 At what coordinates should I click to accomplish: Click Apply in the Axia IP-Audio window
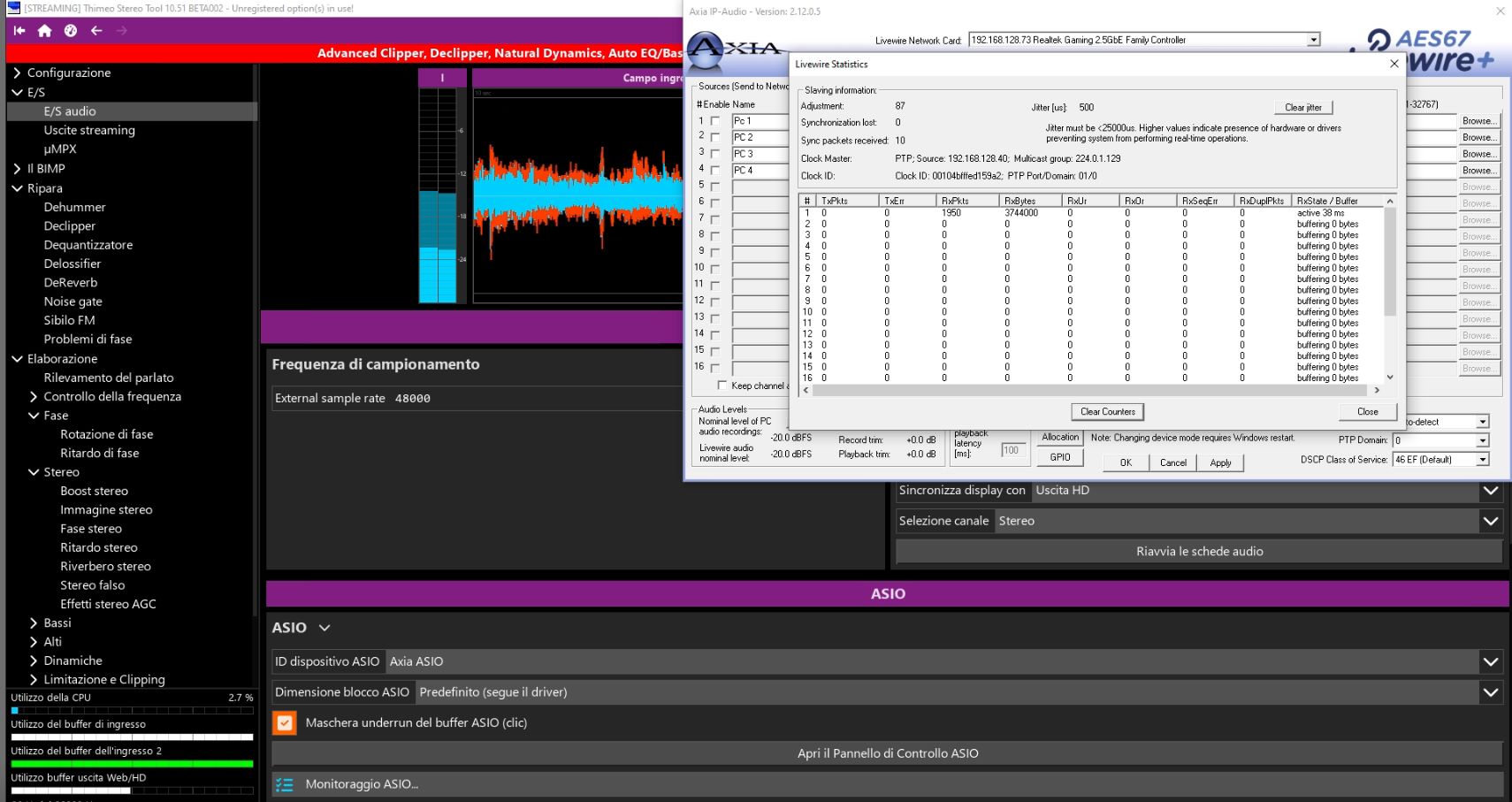click(x=1220, y=462)
